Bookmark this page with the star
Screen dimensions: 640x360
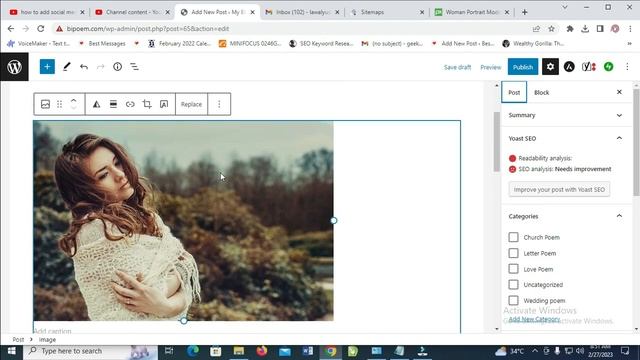(551, 29)
